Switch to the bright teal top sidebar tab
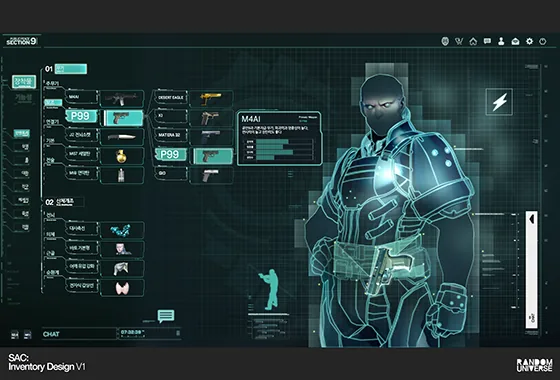 (x=24, y=82)
